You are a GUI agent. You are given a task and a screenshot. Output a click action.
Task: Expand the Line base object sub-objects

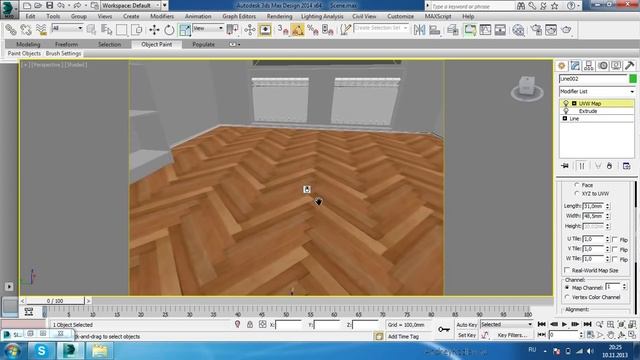pos(565,118)
